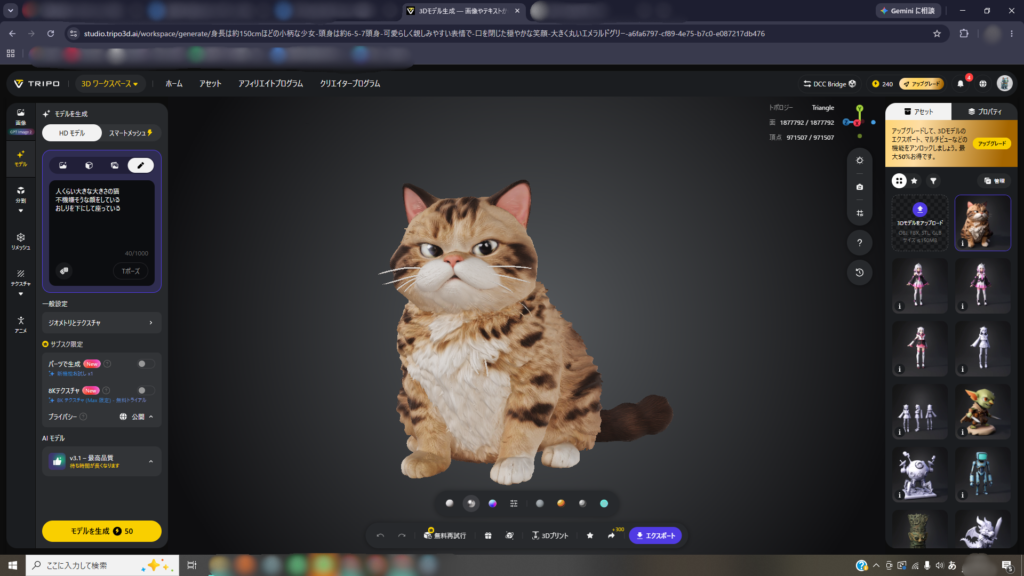This screenshot has width=1024, height=576.
Task: Open the プライバシー 公開 dropdown
Action: tap(136, 417)
